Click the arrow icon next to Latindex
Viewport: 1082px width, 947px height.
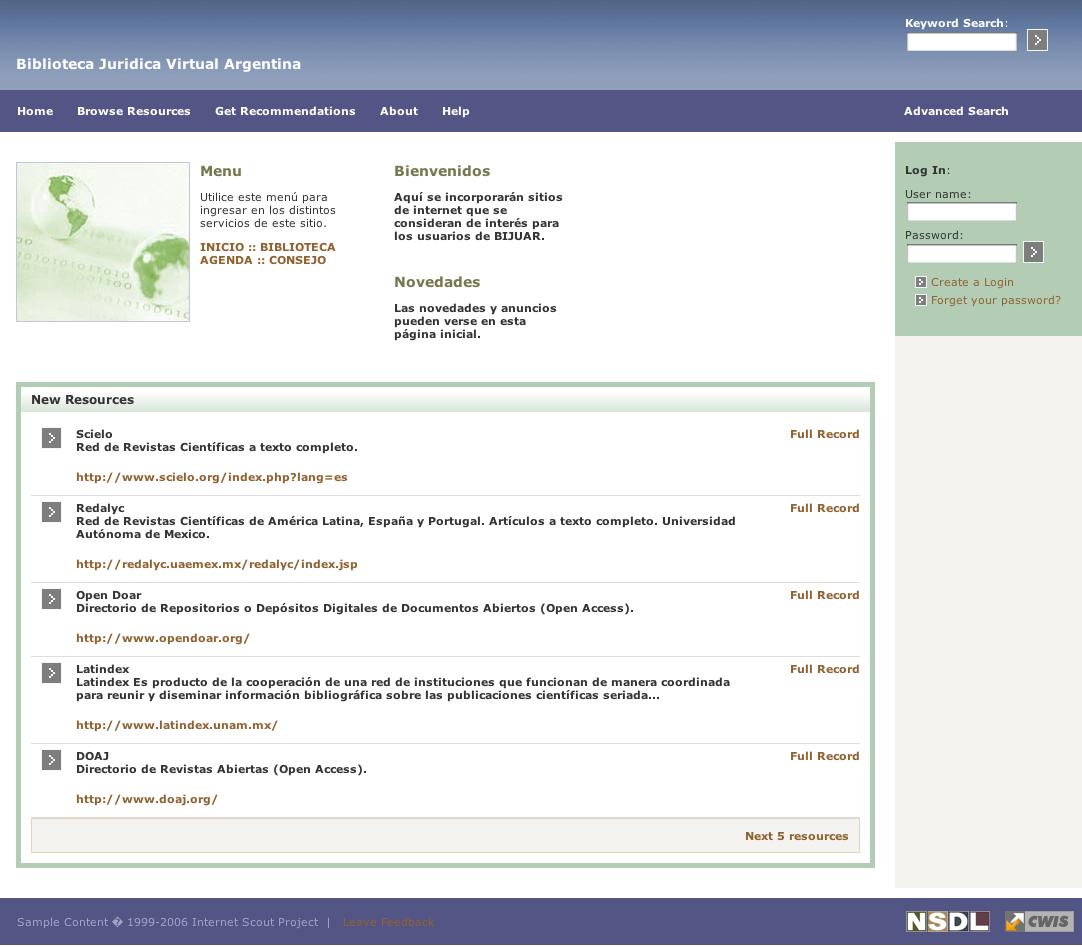52,673
